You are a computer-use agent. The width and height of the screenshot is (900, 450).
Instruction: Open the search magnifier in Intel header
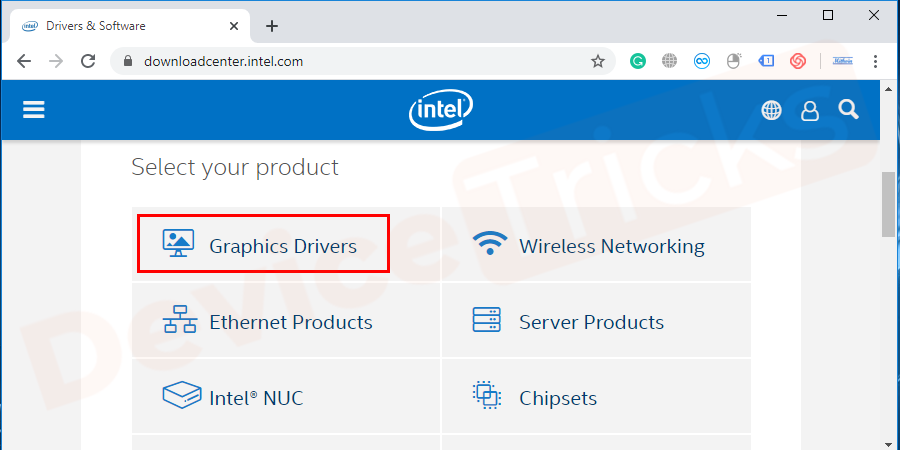point(848,109)
